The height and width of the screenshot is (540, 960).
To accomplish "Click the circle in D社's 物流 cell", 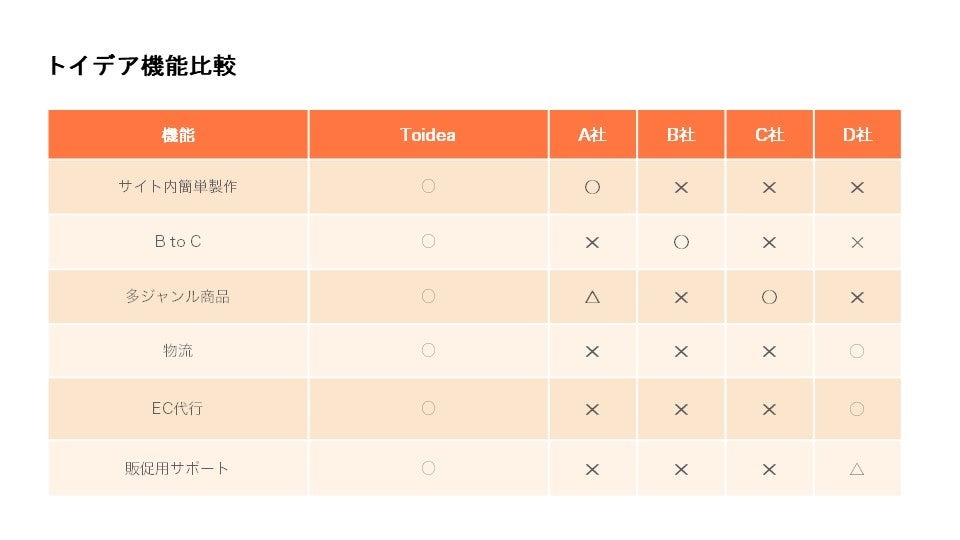I will pos(857,351).
